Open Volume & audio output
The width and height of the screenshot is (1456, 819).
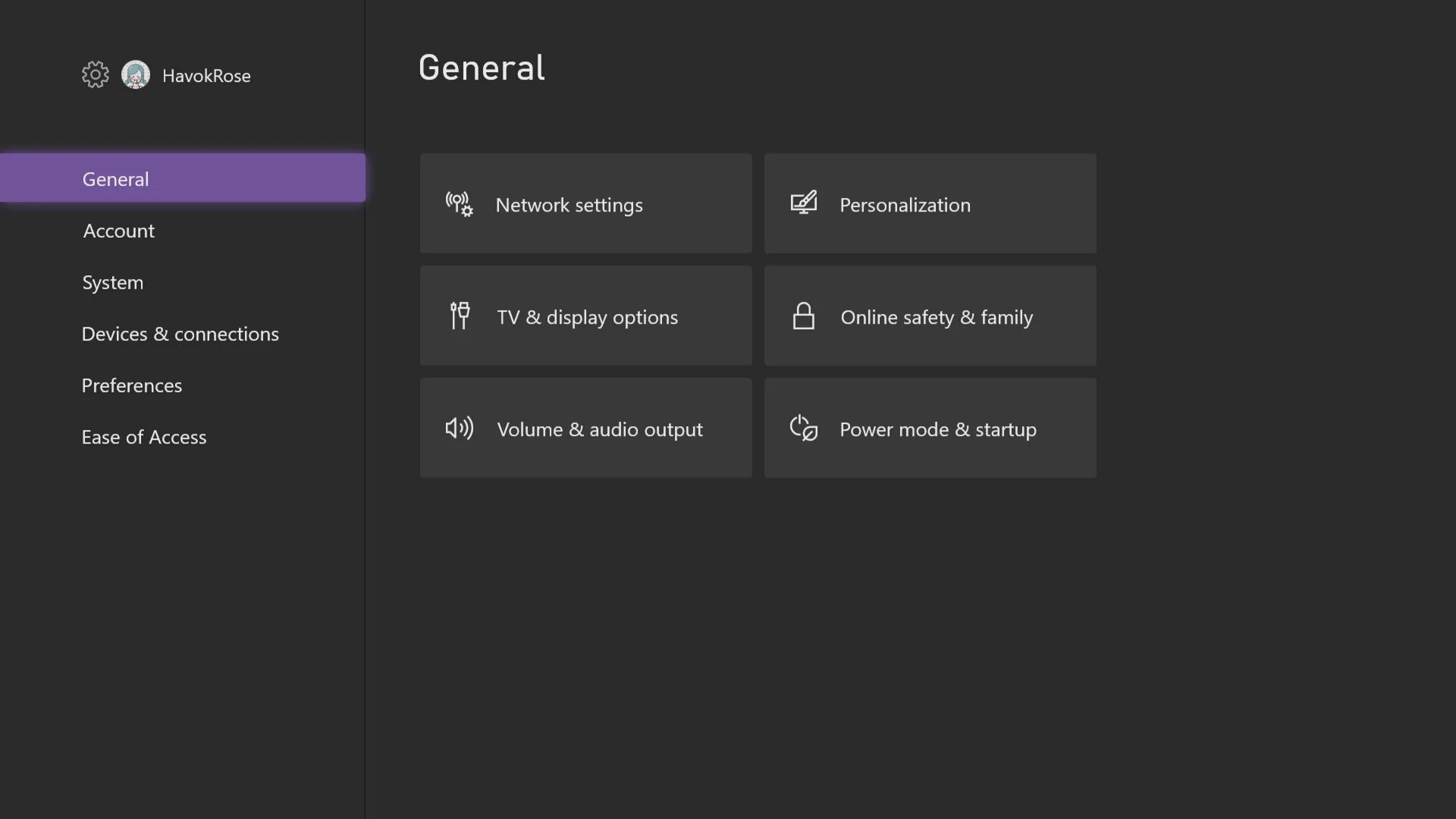tap(585, 428)
